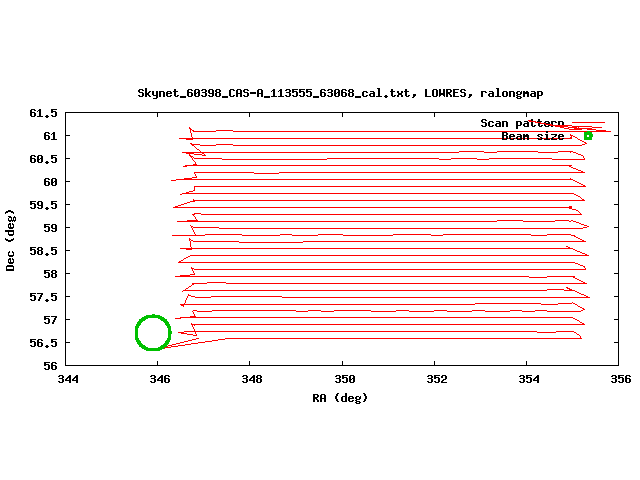The height and width of the screenshot is (480, 640).
Task: Click the x-axis tick label 350
Action: click(x=344, y=379)
